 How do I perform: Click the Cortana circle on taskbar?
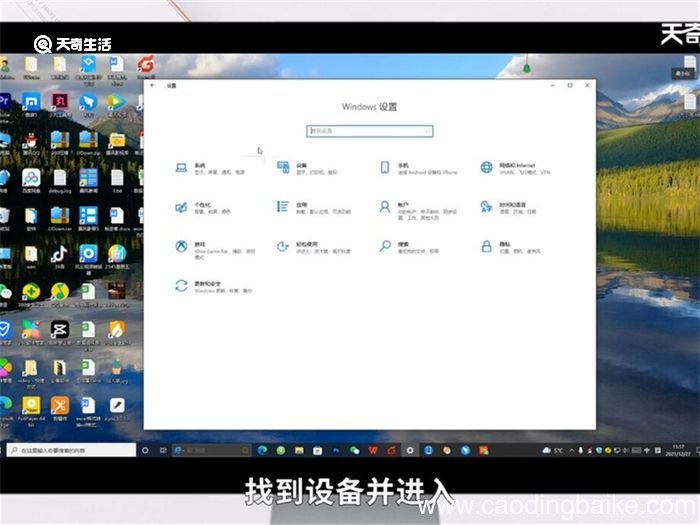click(145, 450)
